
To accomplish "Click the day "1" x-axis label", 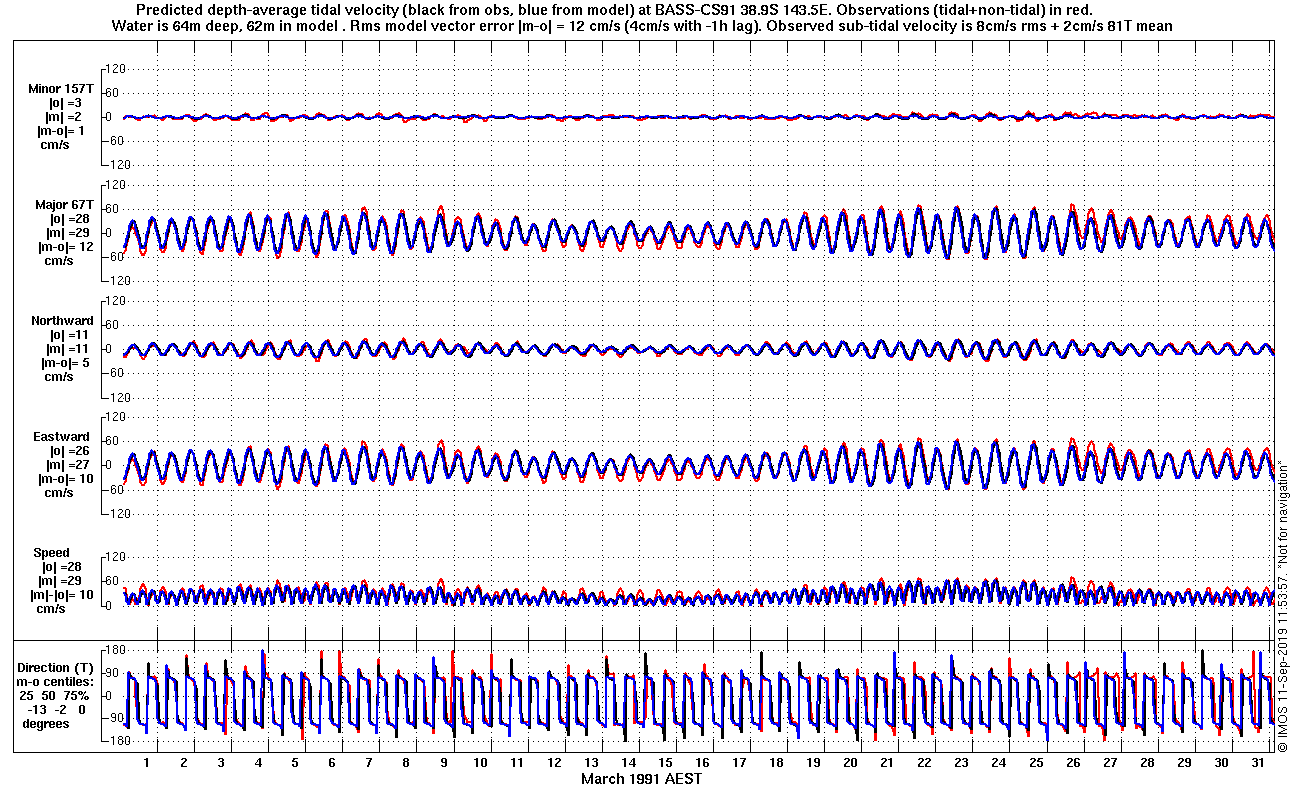I will point(147,763).
